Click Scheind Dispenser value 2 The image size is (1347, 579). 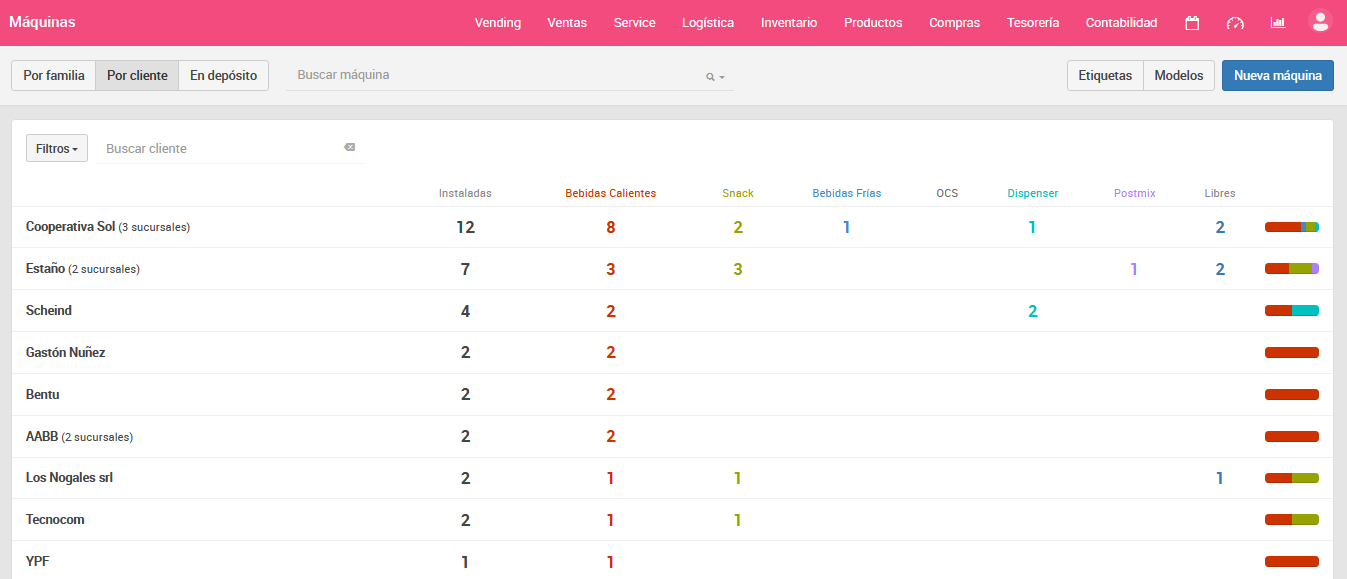1033,311
